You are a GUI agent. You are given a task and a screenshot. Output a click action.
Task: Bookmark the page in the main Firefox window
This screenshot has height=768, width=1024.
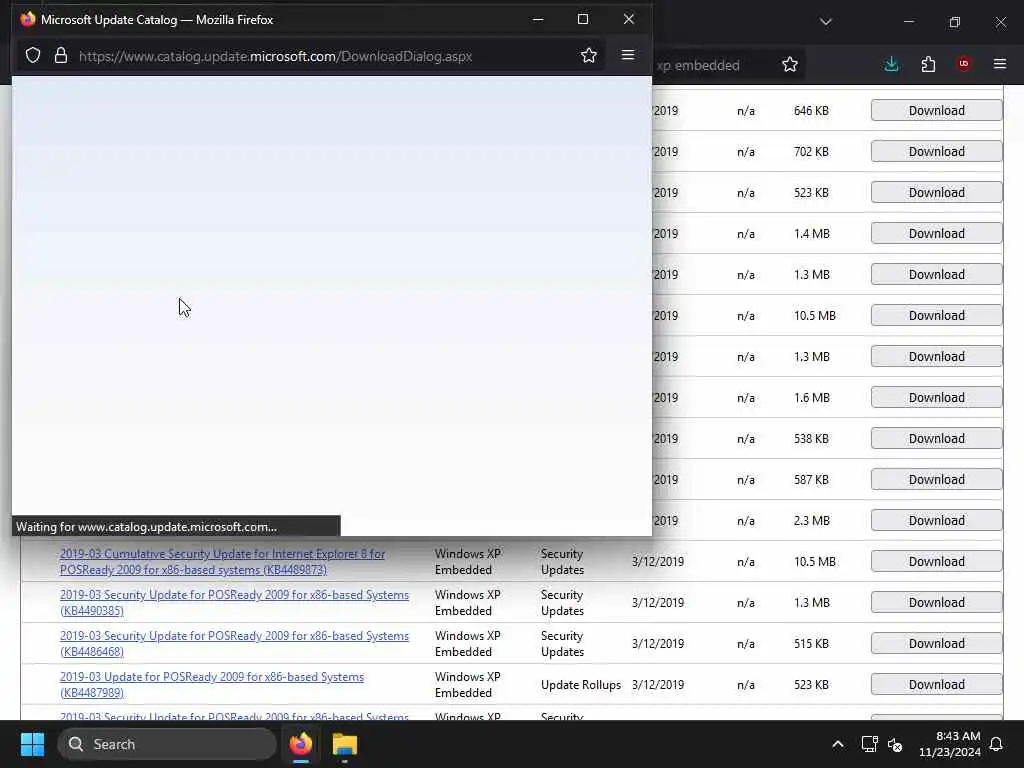pos(790,64)
